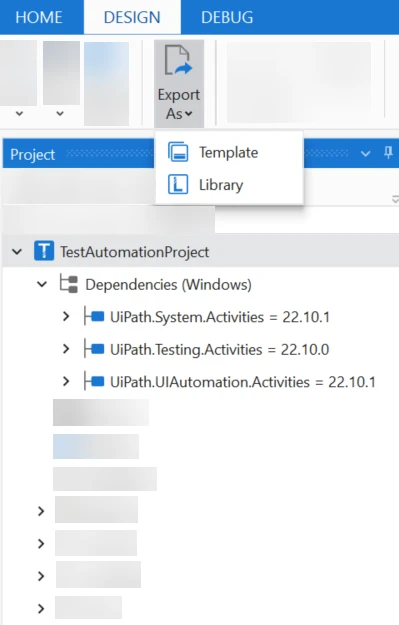Expand UiPath.UIAutomation.Activities dependency
The image size is (399, 625).
(66, 382)
